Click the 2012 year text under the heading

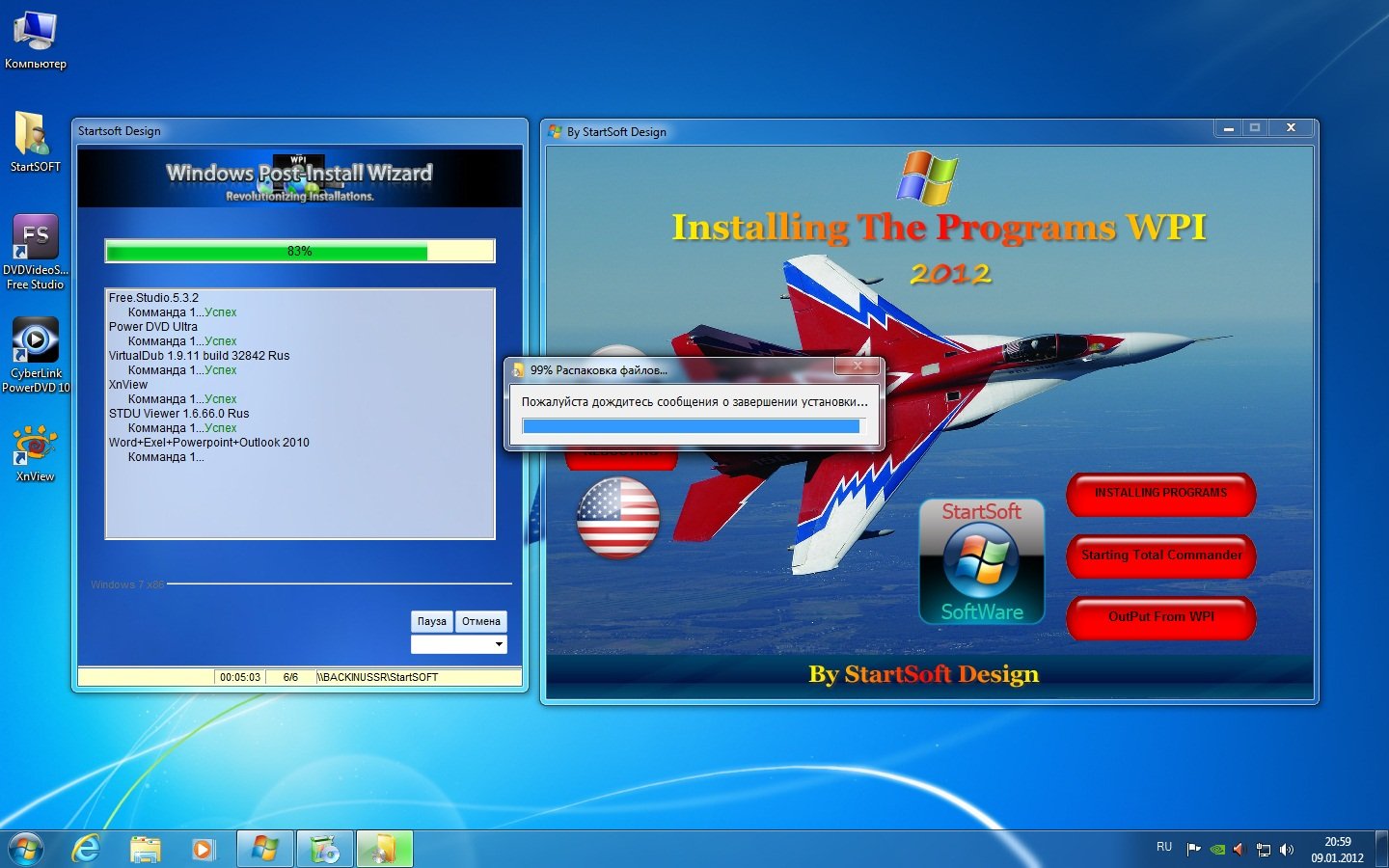coord(951,274)
